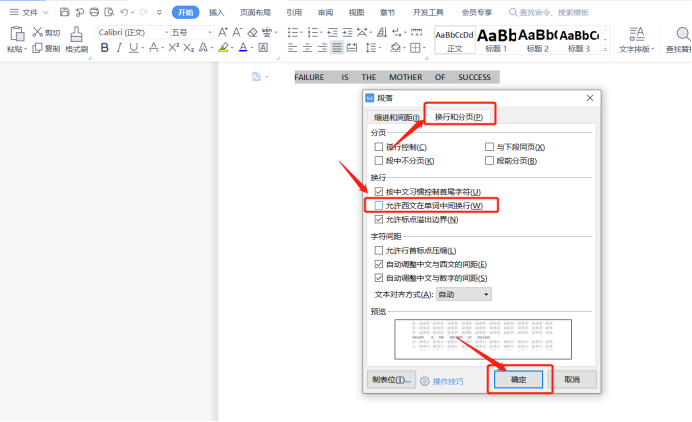This screenshot has width=692, height=422.
Task: Open Print Preview icon
Action: 109,12
